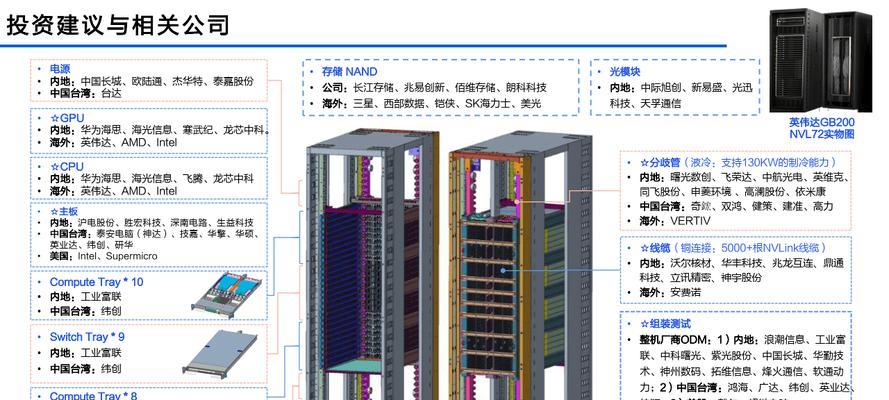Image resolution: width=889 pixels, height=400 pixels.
Task: Click the line starting 中国台湾：泰安电脑（神达）
Action: click(x=154, y=233)
